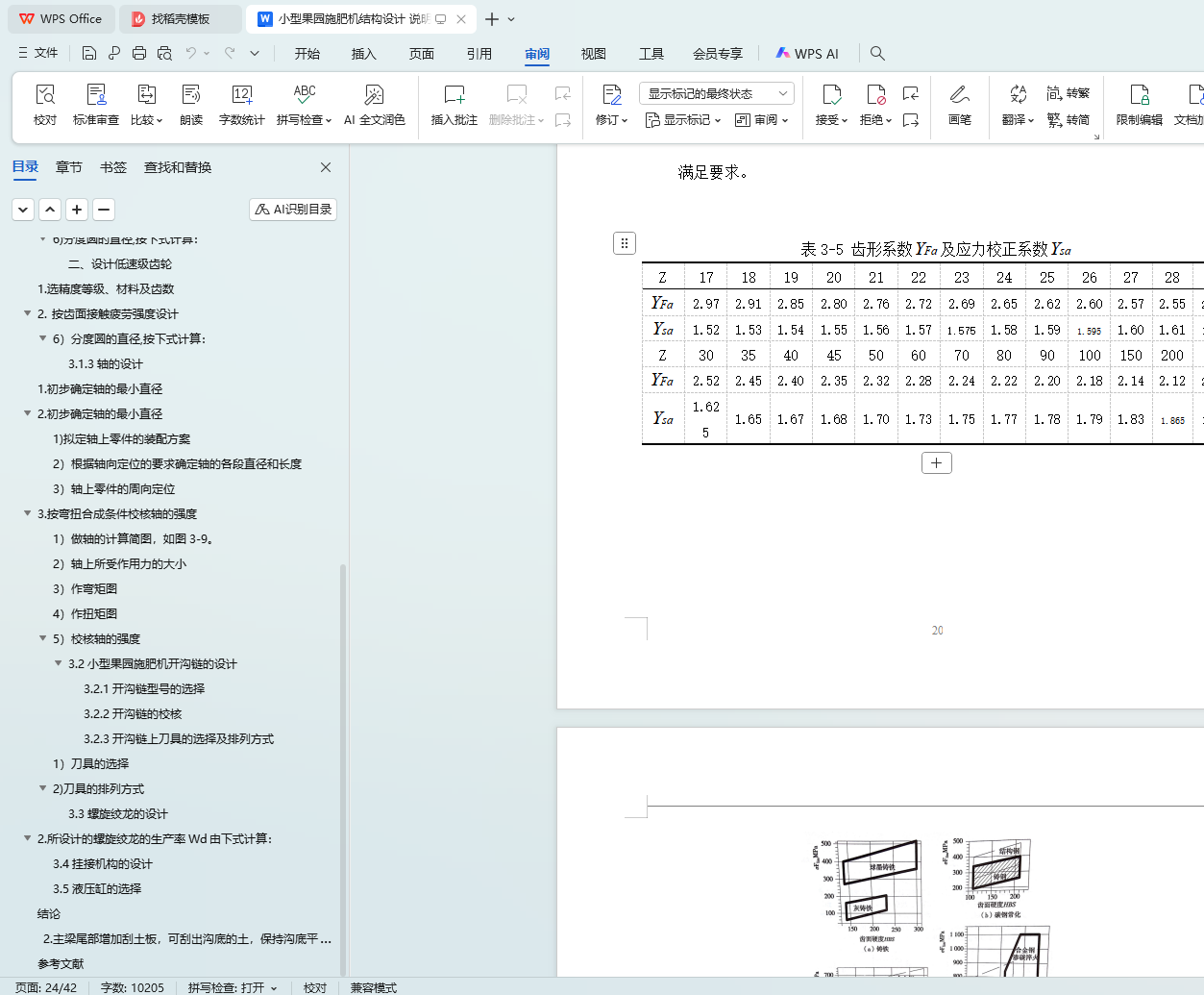This screenshot has width=1204, height=995.
Task: Jump to '3.4 挂接机构的设计' heading
Action: coord(103,863)
